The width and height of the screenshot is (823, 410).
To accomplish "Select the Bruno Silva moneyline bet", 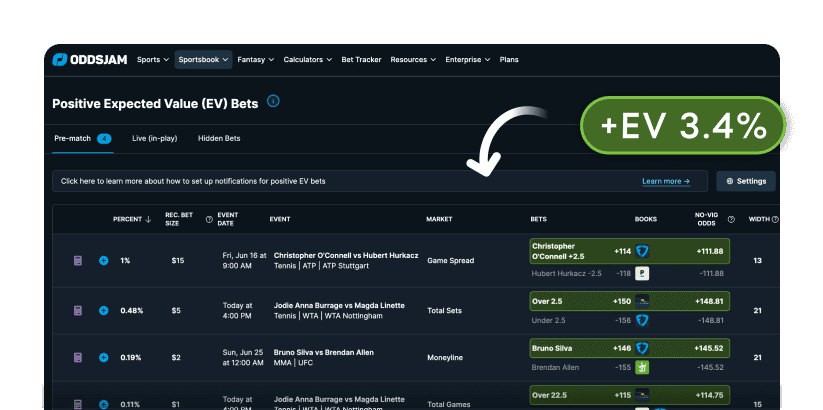I will (629, 348).
